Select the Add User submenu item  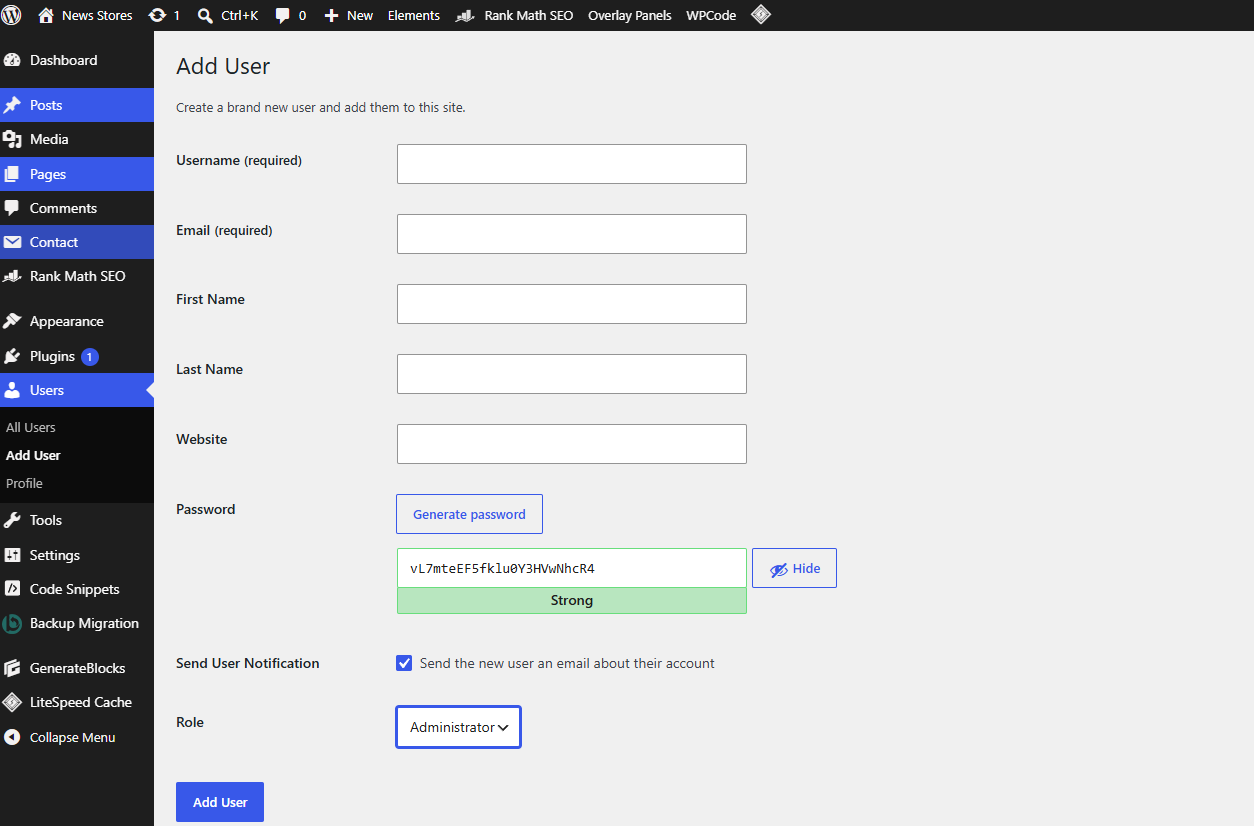pyautogui.click(x=33, y=455)
